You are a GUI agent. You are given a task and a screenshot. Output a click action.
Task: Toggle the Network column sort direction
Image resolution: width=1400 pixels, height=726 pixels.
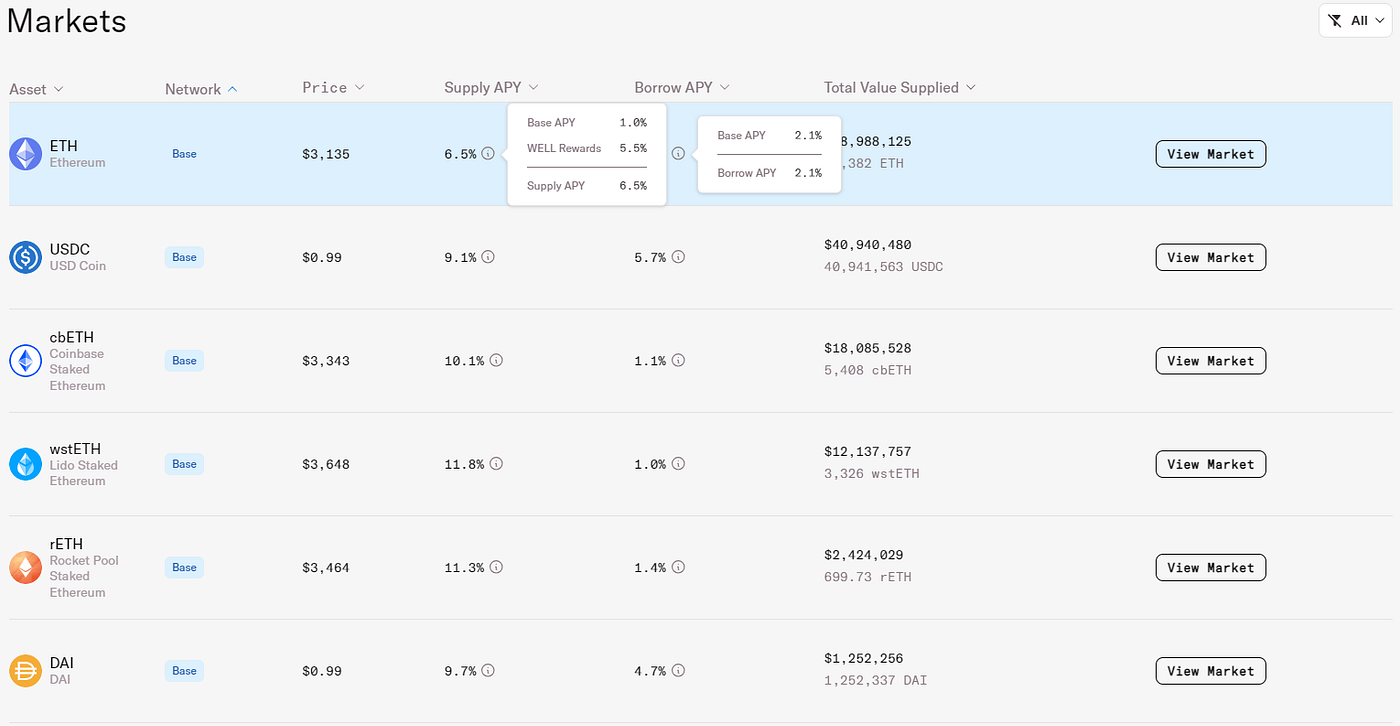coord(231,88)
